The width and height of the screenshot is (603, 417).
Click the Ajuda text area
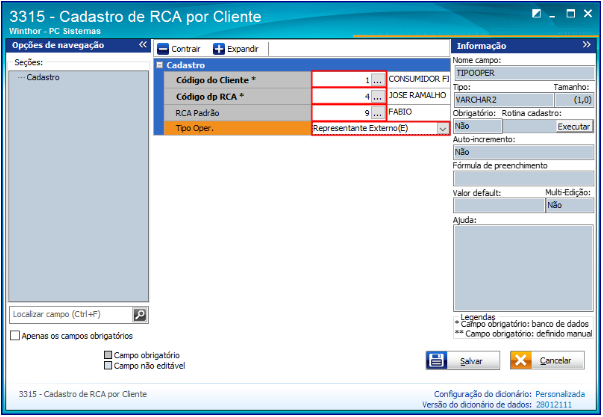(523, 268)
